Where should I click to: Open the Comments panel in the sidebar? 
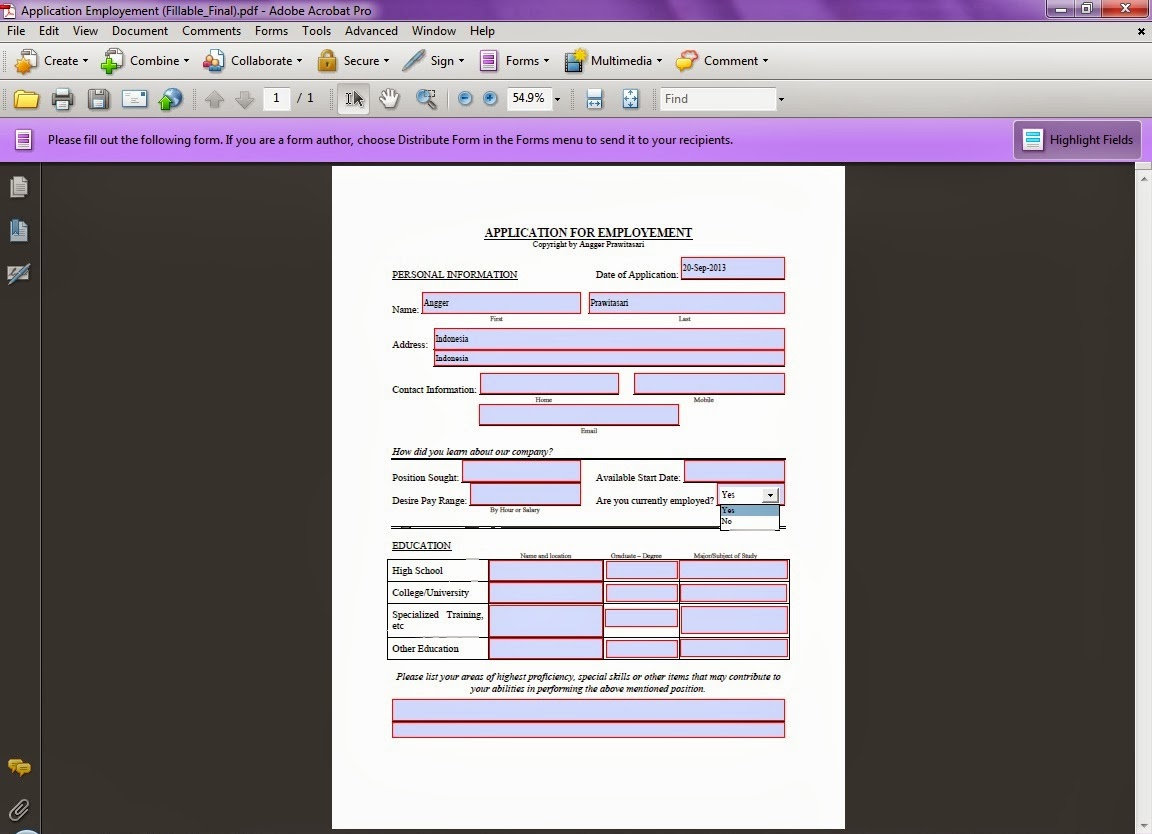[x=19, y=768]
